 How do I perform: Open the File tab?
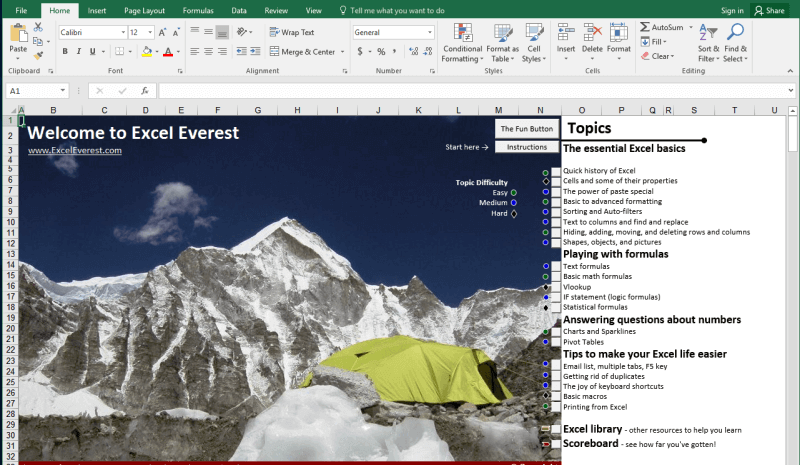coord(21,10)
